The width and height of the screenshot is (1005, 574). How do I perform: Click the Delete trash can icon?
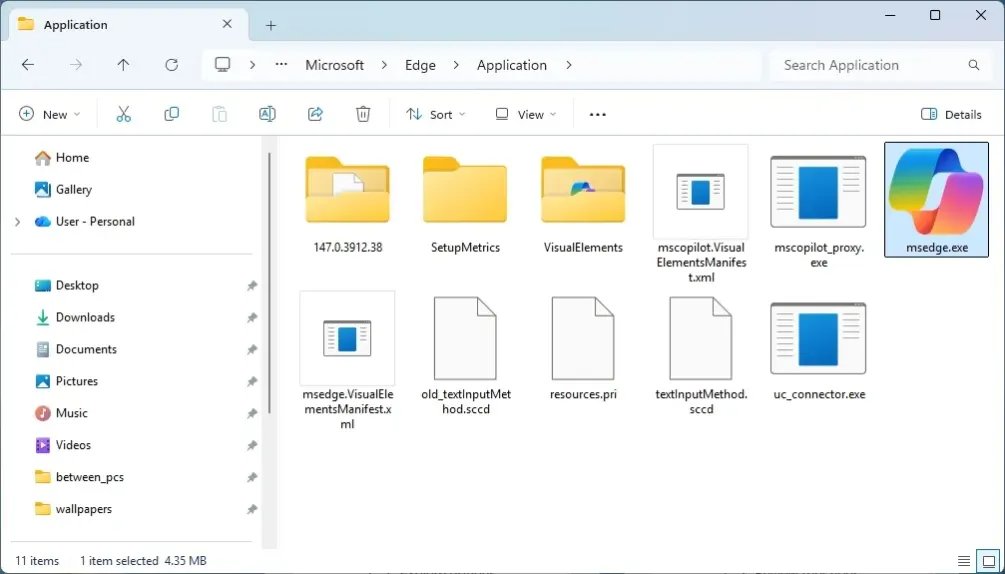coord(364,114)
